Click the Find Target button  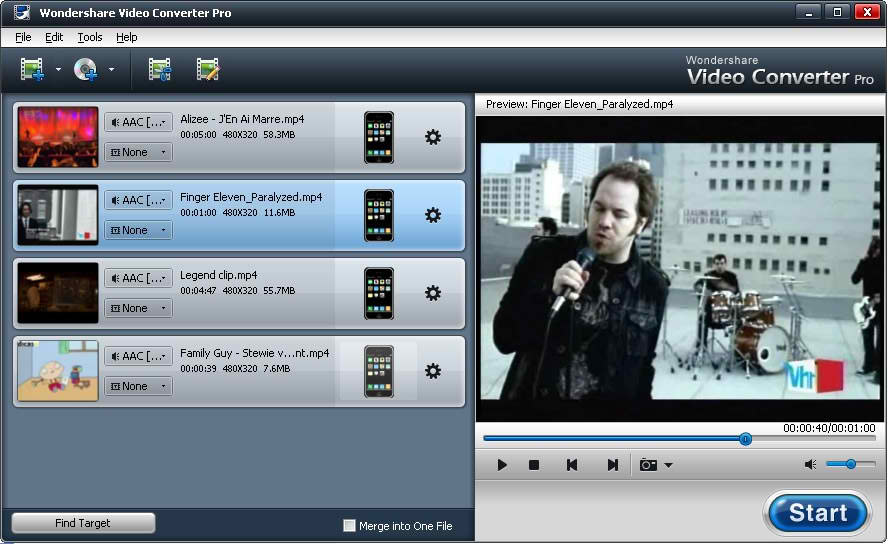click(83, 523)
